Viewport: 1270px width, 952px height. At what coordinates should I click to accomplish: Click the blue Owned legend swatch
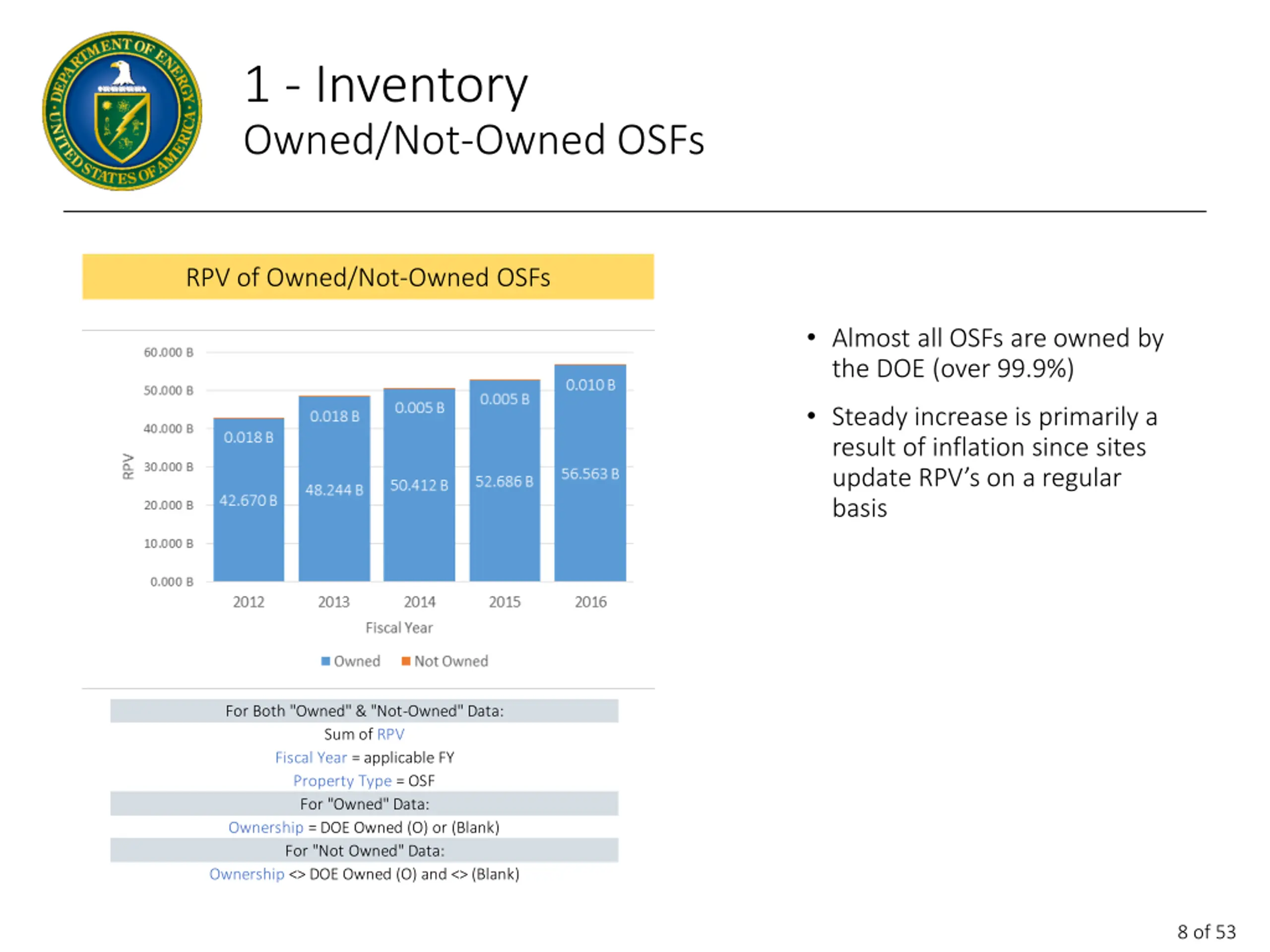(325, 661)
